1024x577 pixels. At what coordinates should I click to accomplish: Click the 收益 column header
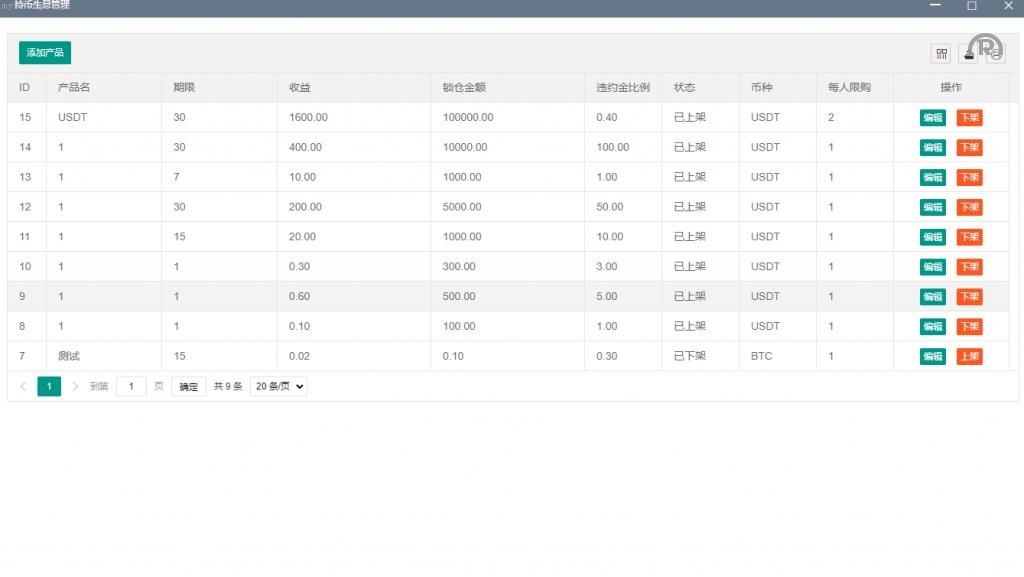[x=300, y=88]
